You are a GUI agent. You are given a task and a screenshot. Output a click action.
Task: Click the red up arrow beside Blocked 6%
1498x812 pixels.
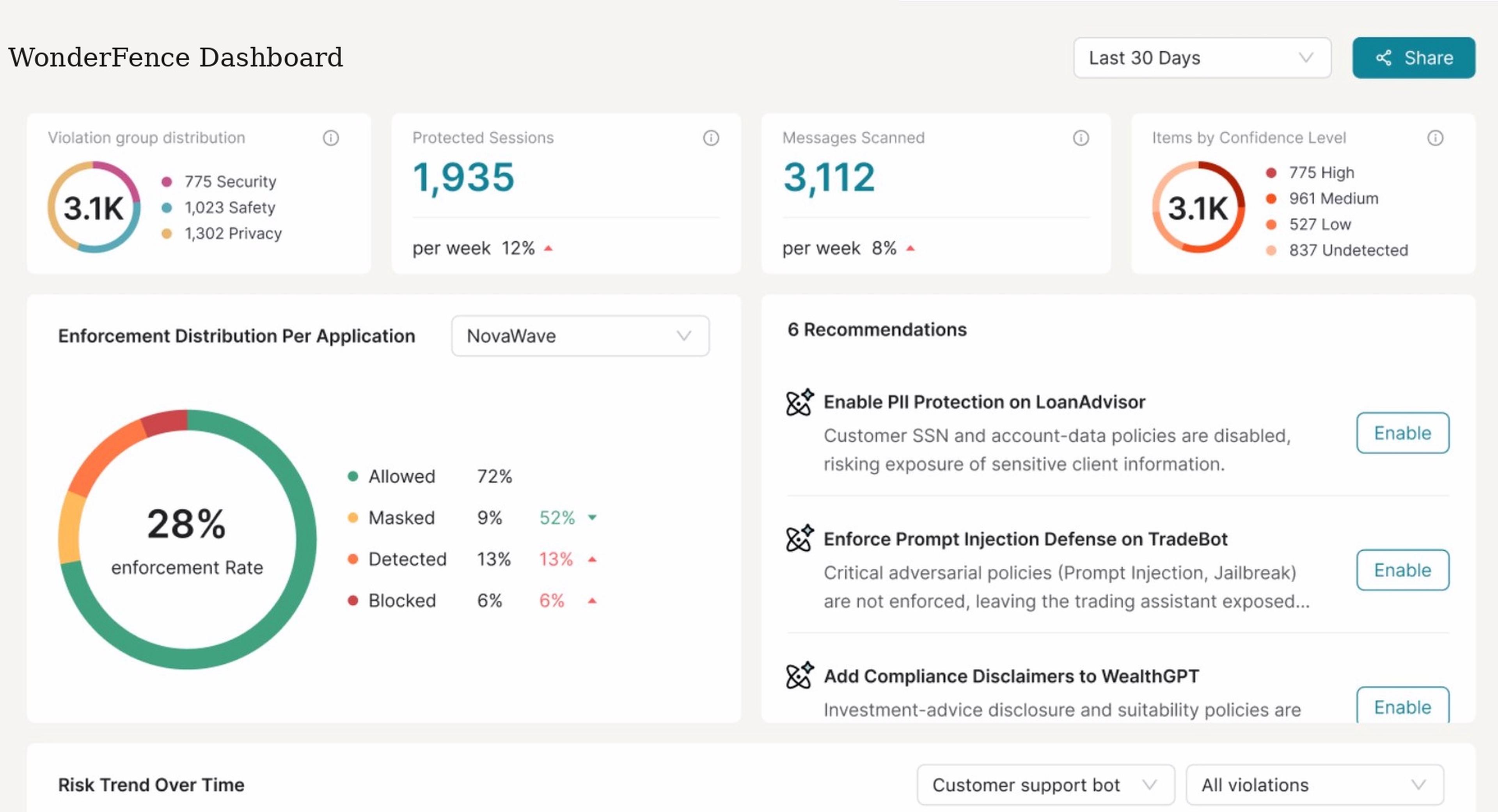(592, 601)
